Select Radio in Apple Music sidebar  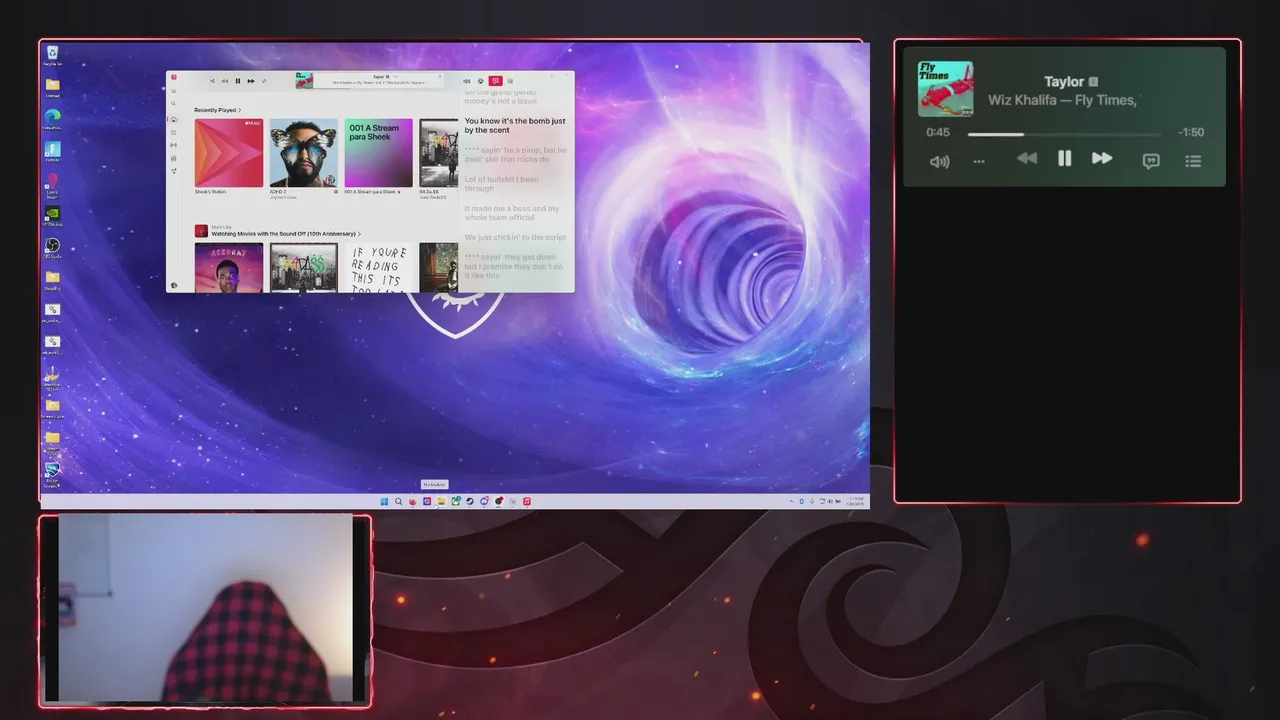point(173,145)
